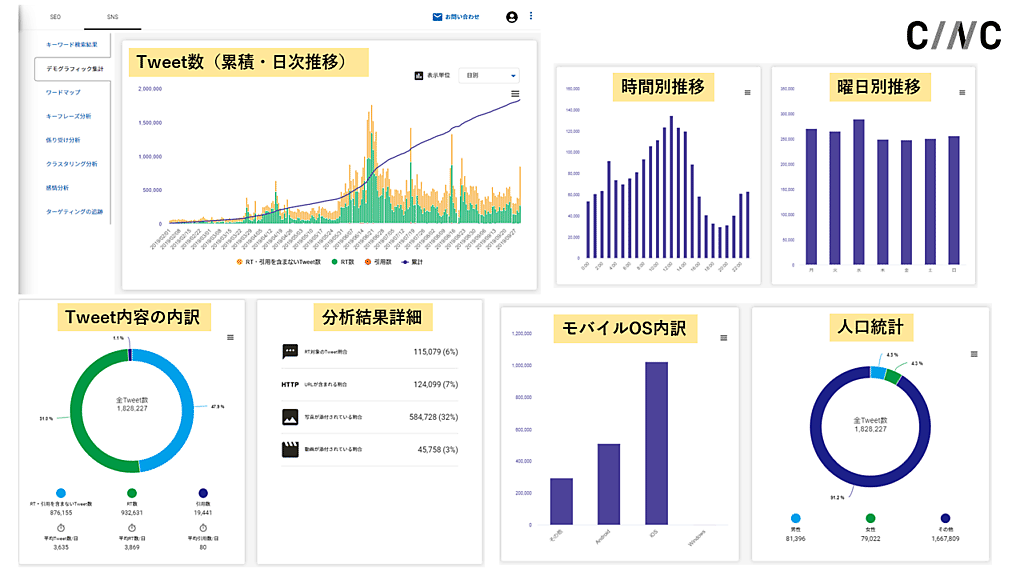Switch to the SEO tab
Screen dimensions: 1024x576
[56, 17]
